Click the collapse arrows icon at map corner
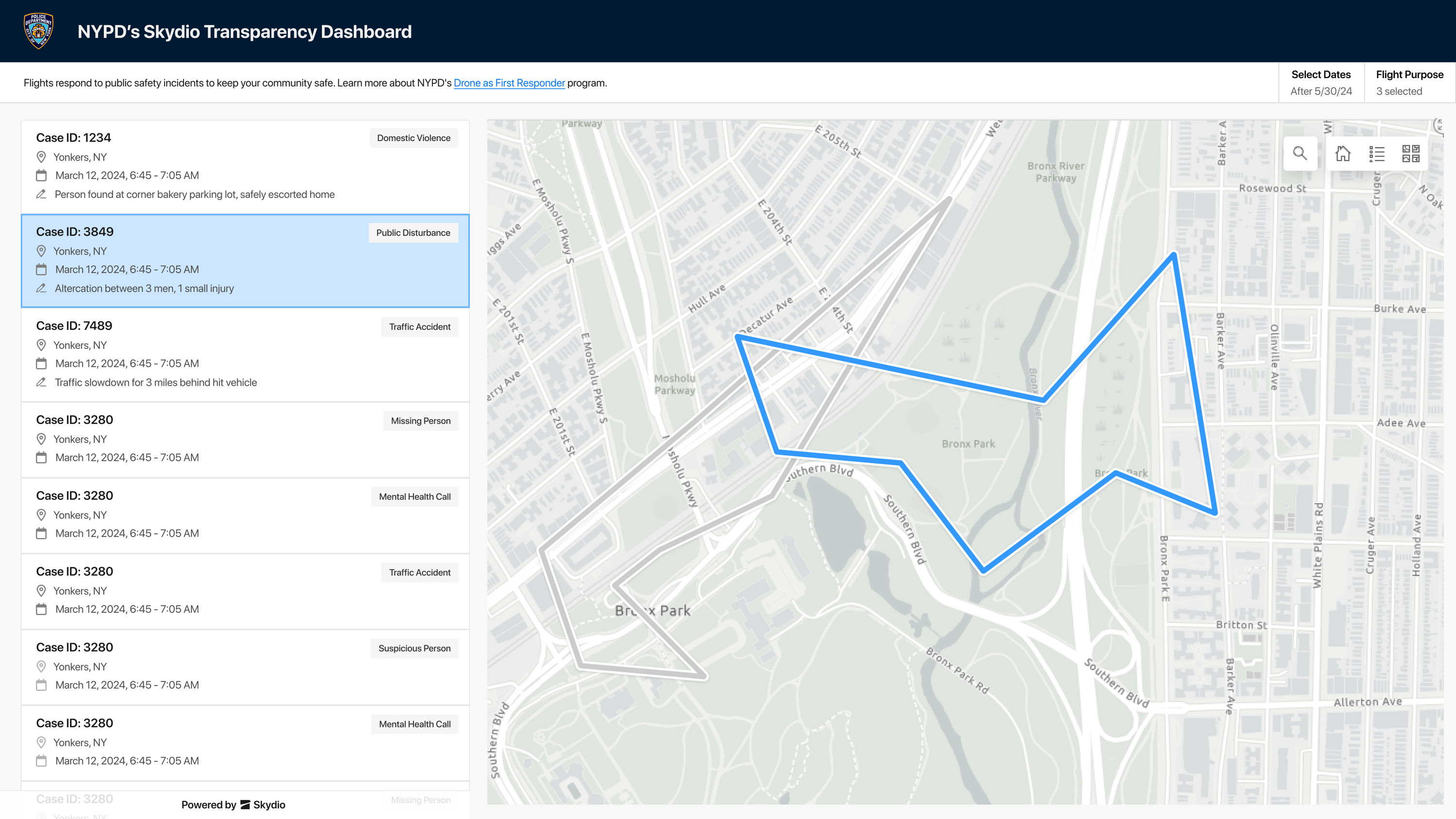Viewport: 1456px width, 819px height. tap(1439, 126)
